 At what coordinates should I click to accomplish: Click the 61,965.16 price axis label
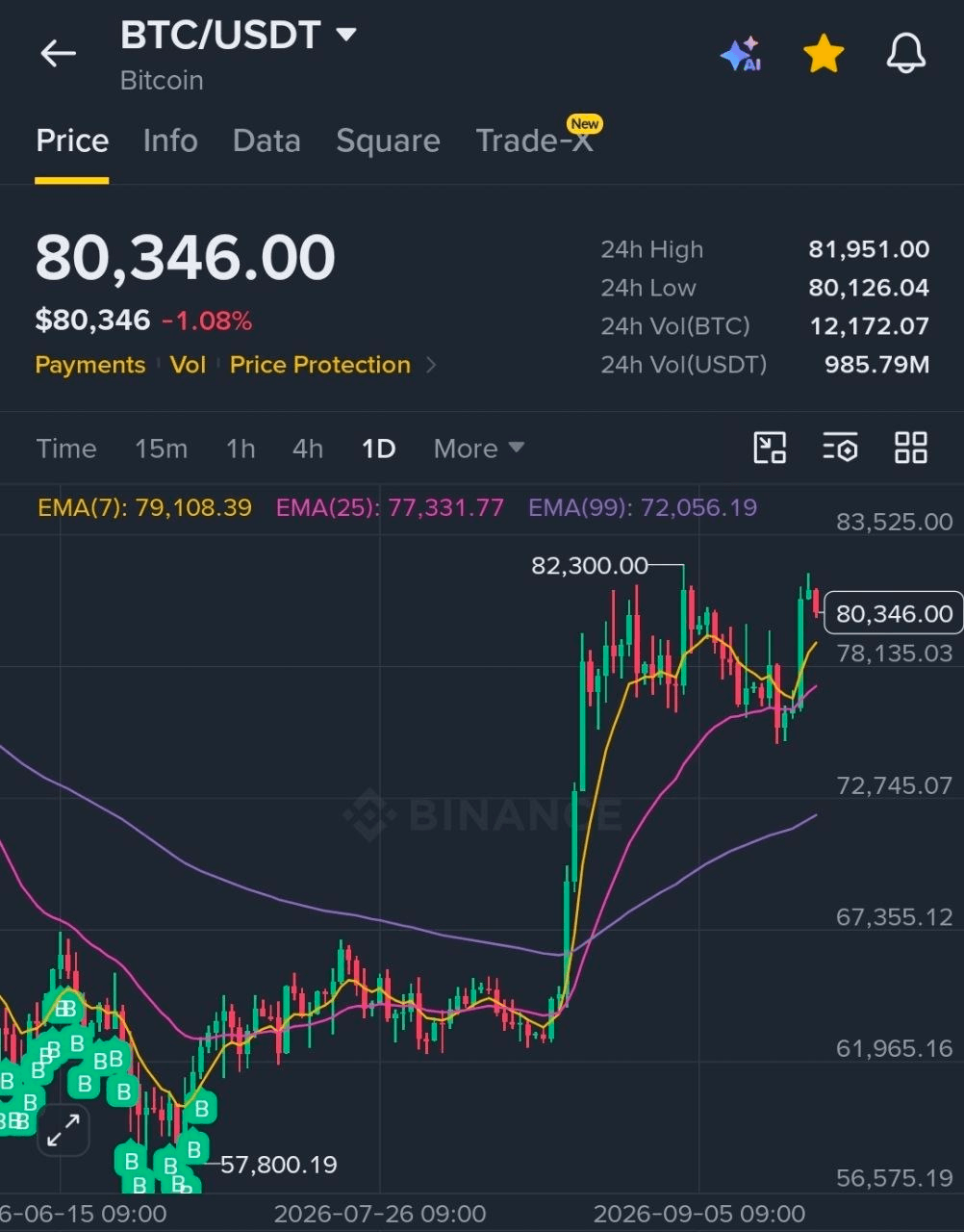894,1047
